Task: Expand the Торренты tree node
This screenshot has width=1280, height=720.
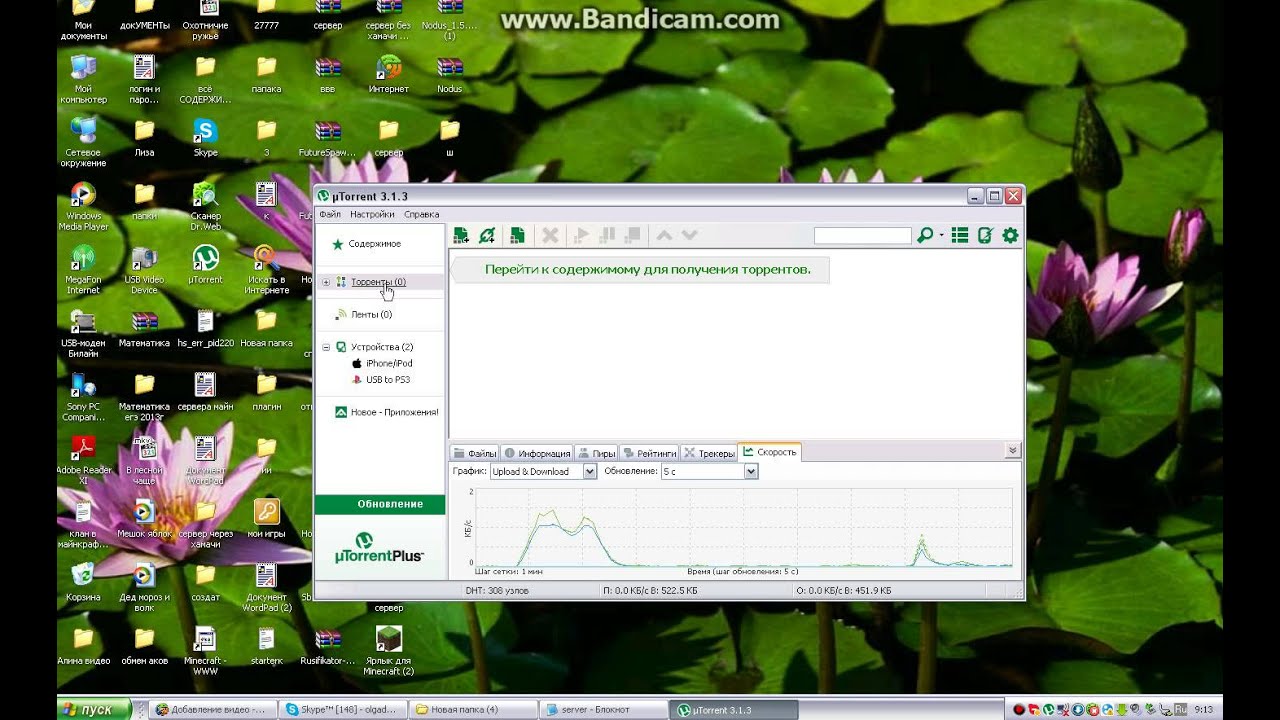Action: tap(326, 282)
